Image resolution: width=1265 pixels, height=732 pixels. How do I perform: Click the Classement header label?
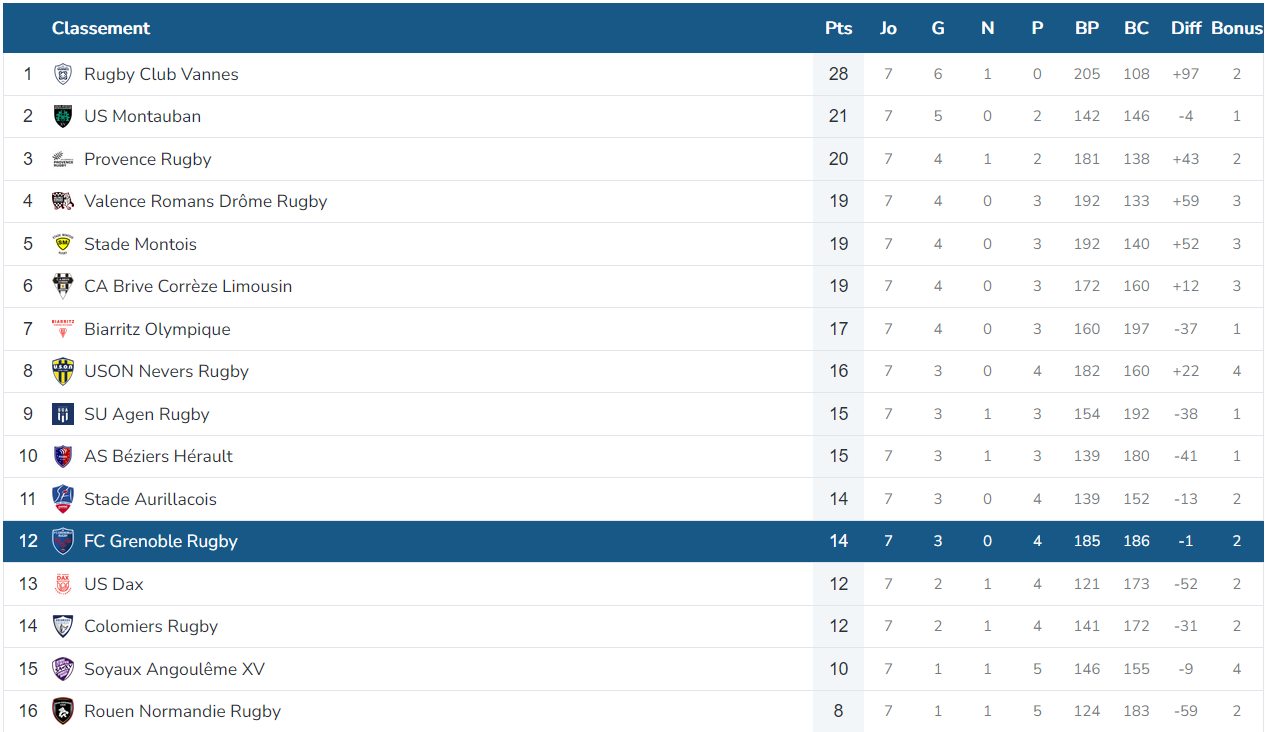pos(101,28)
